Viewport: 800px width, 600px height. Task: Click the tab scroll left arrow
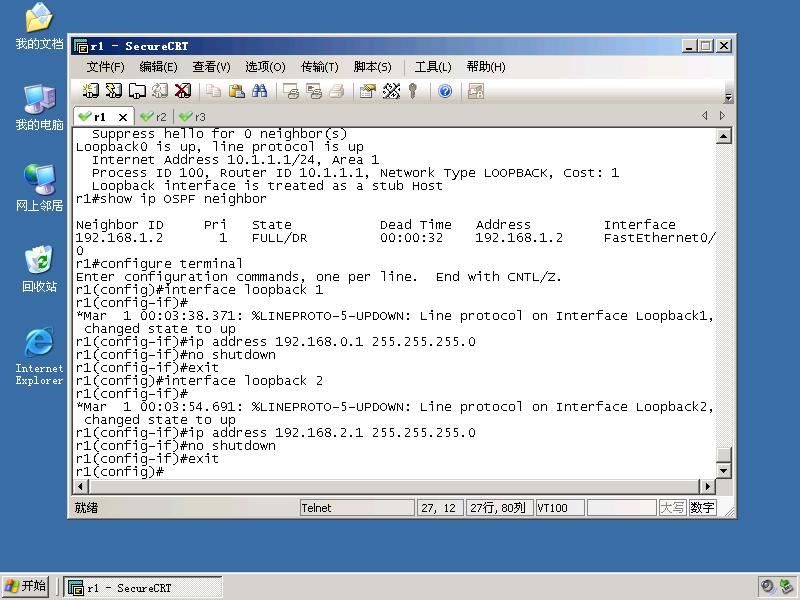click(x=705, y=116)
